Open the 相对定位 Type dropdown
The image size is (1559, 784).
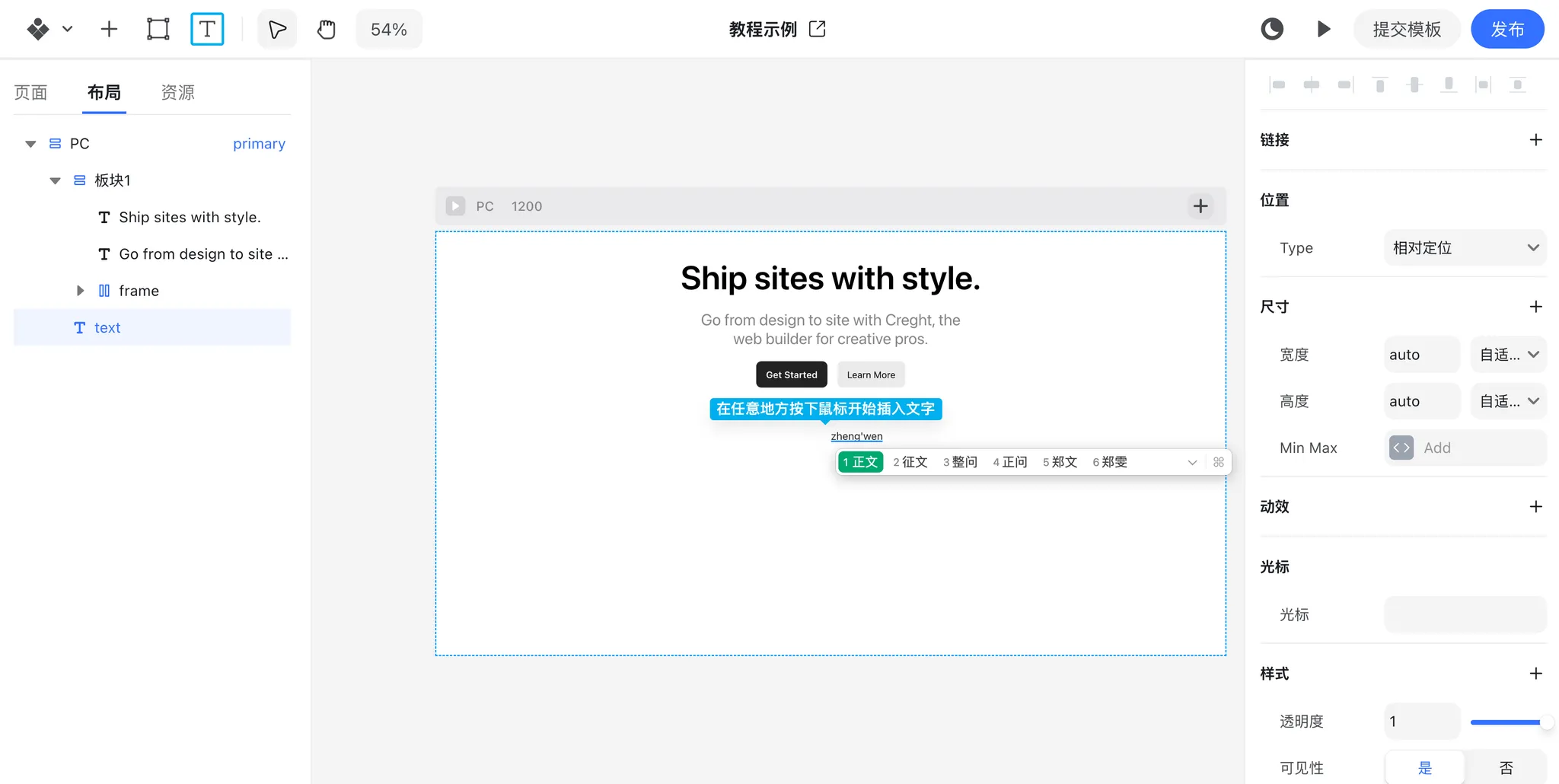(x=1465, y=247)
